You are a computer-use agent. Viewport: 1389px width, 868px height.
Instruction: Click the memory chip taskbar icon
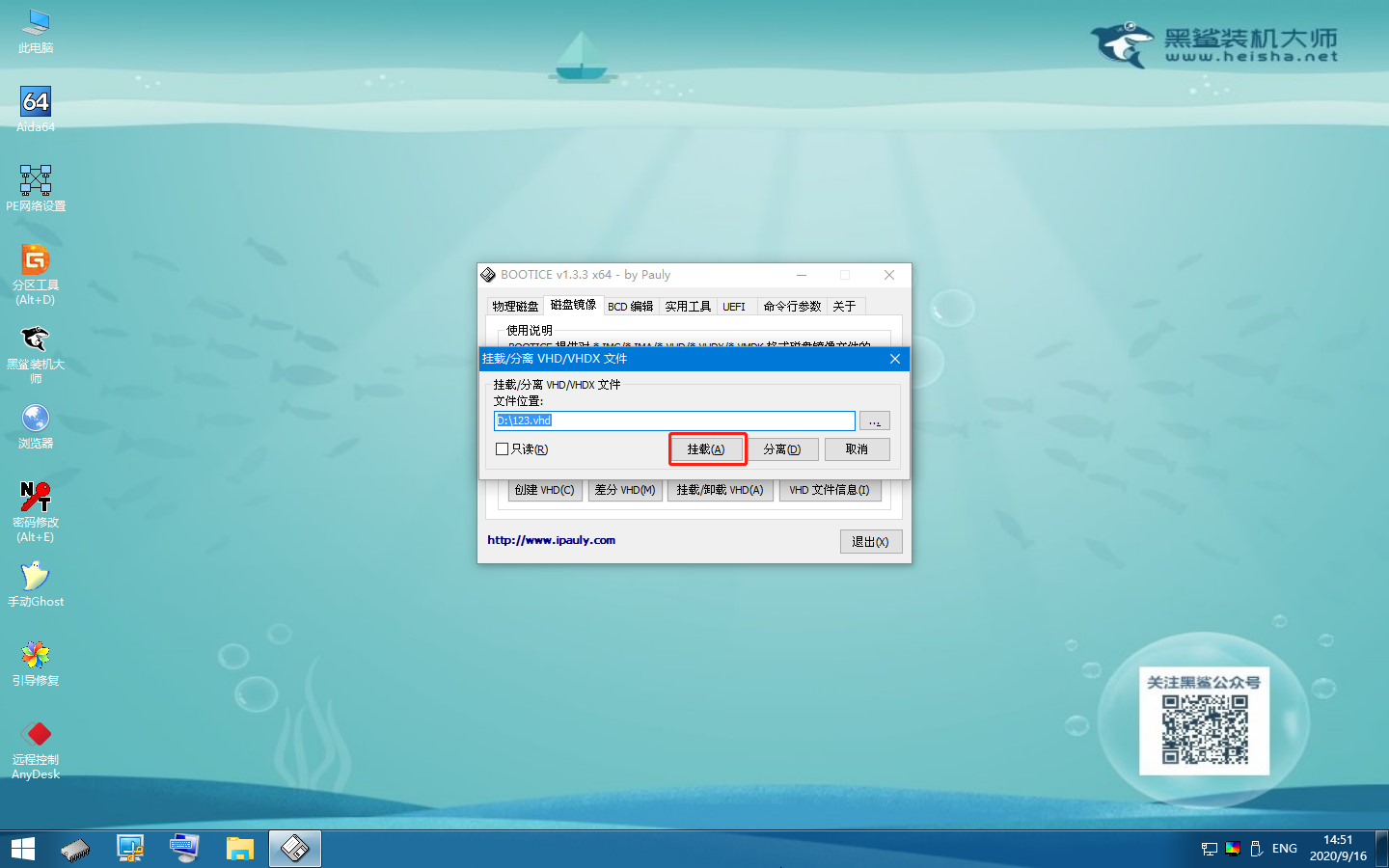click(75, 849)
